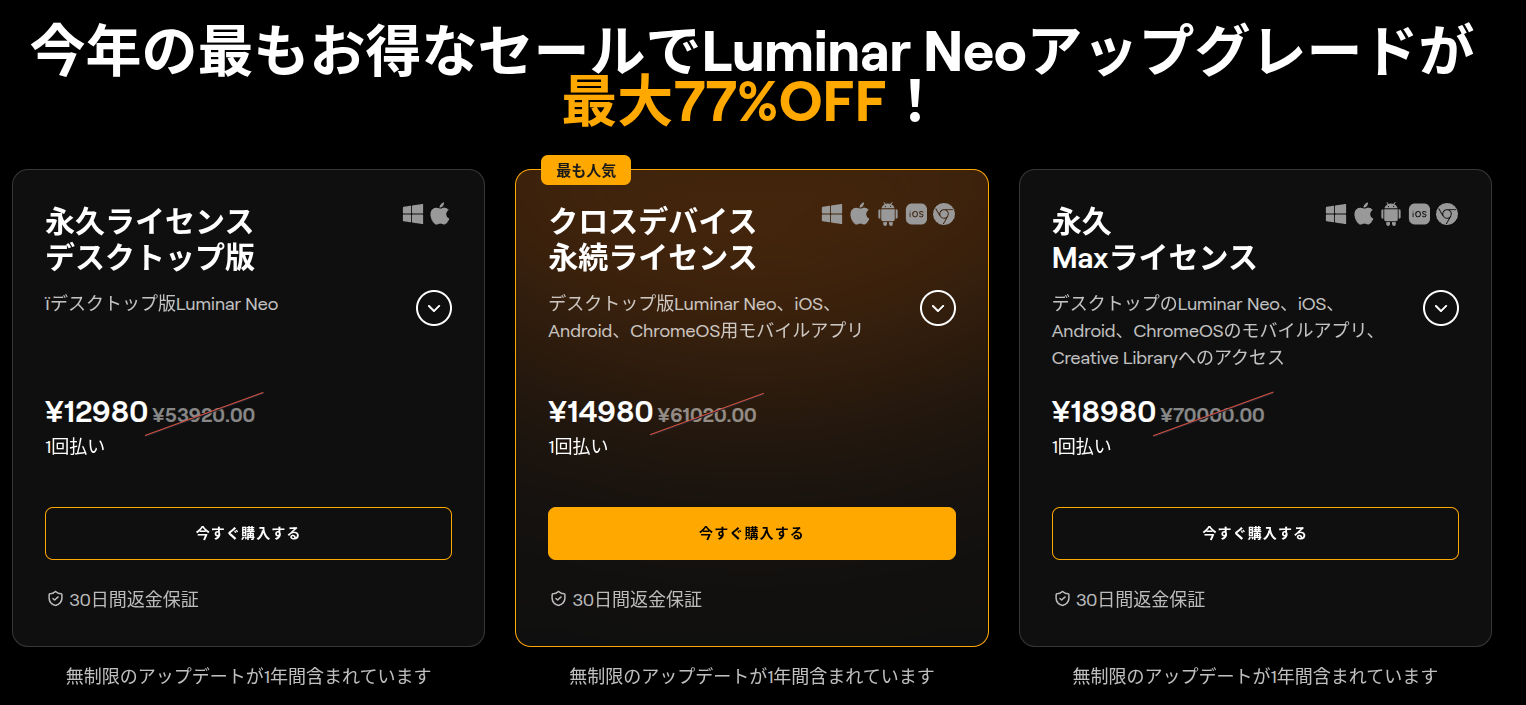Click 30日間返金保証 text on Max card
The image size is (1526, 705).
[x=1140, y=599]
